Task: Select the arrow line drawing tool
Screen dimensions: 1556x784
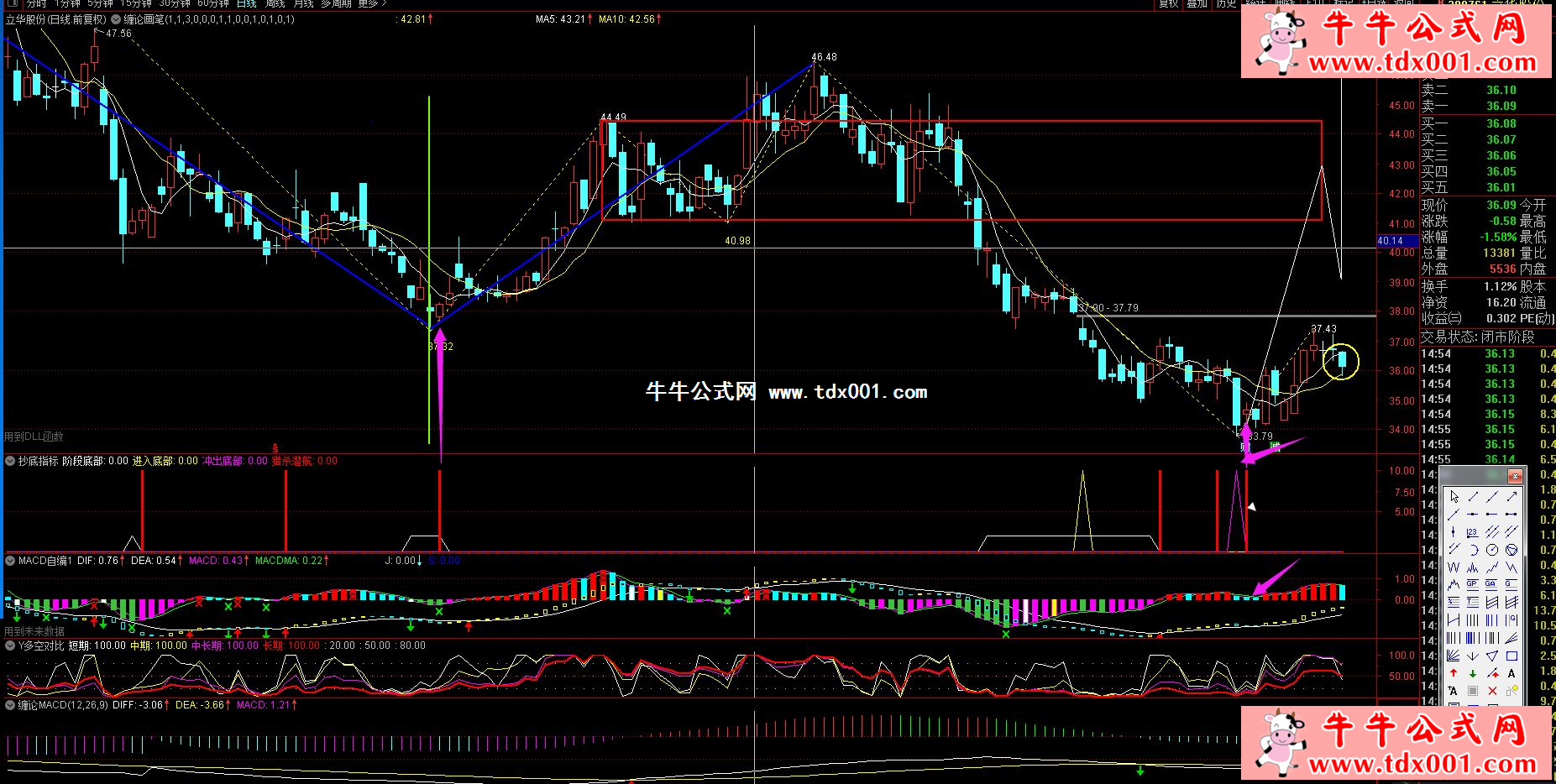Action: (1511, 497)
